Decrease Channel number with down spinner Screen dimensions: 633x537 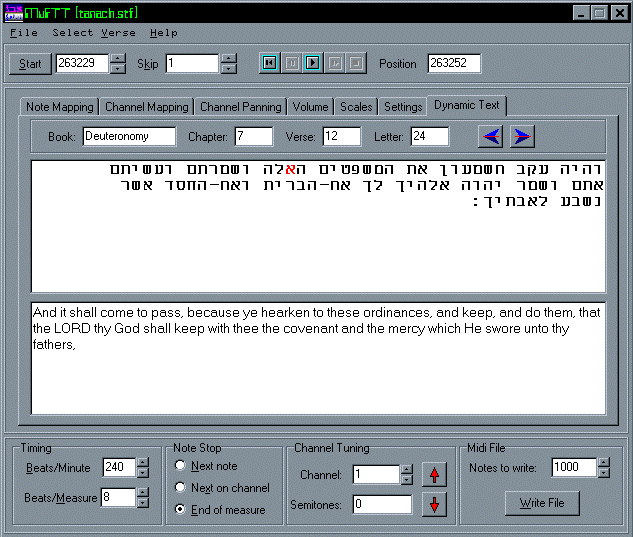click(x=407, y=480)
